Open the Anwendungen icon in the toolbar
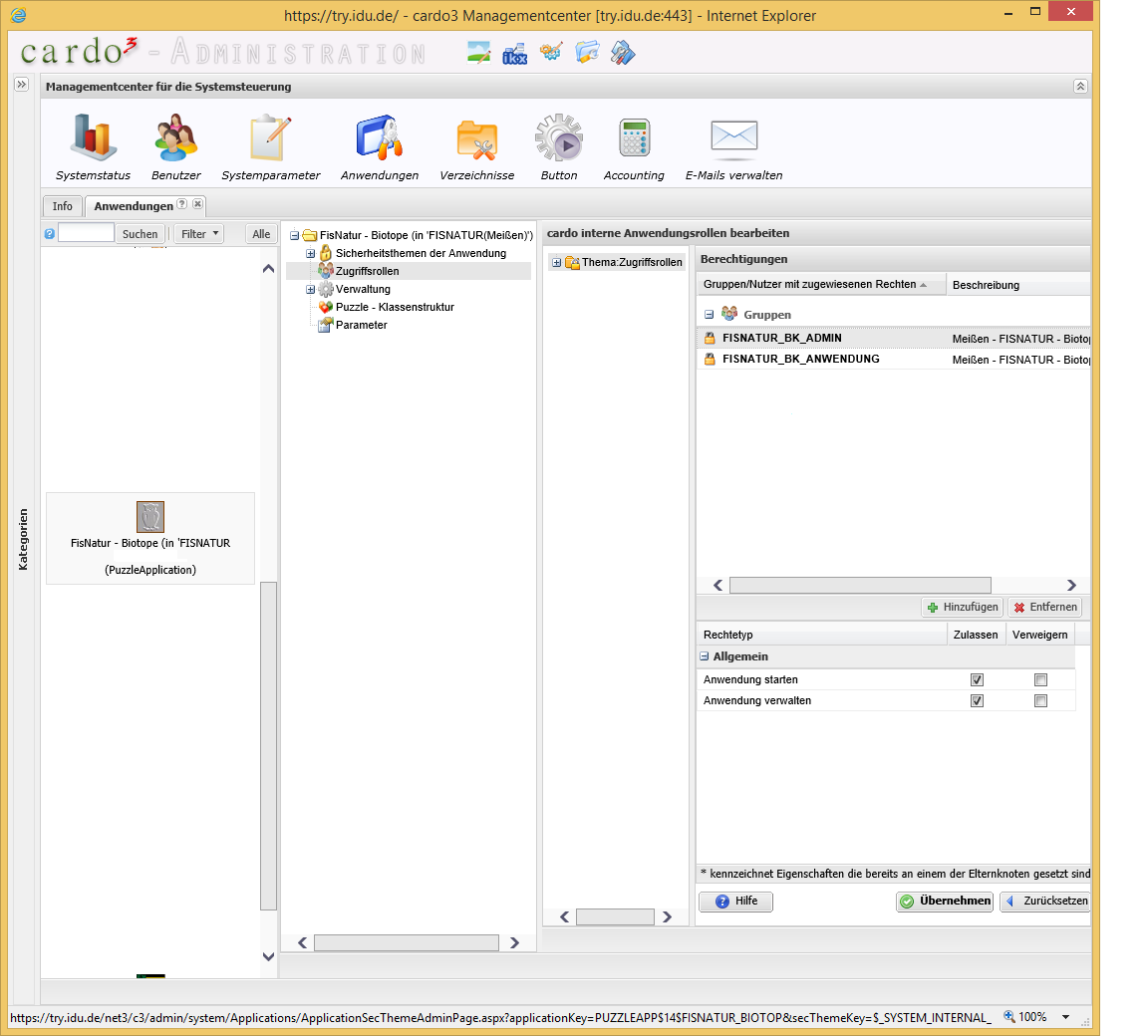This screenshot has height=1036, width=1148. click(380, 139)
